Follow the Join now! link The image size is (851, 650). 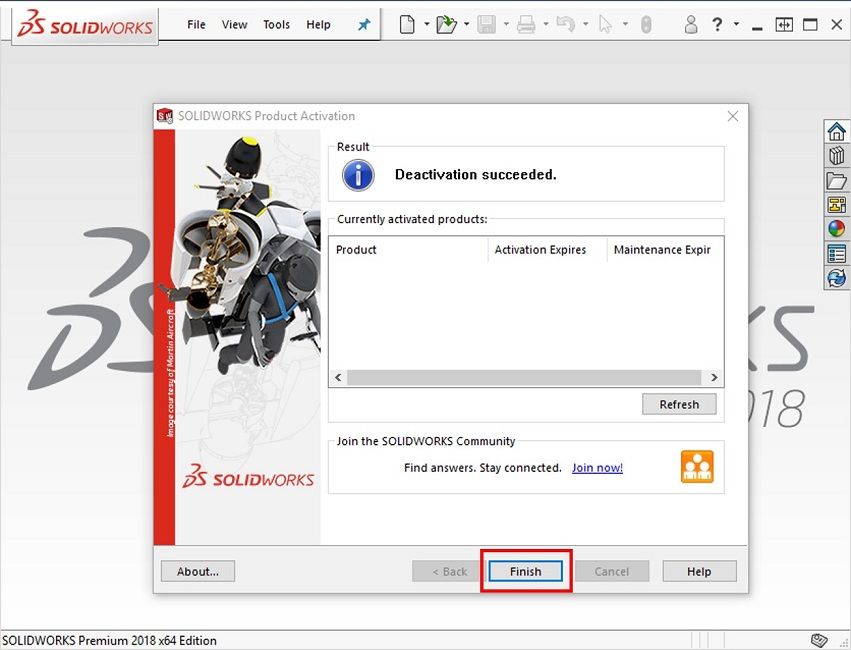[597, 468]
